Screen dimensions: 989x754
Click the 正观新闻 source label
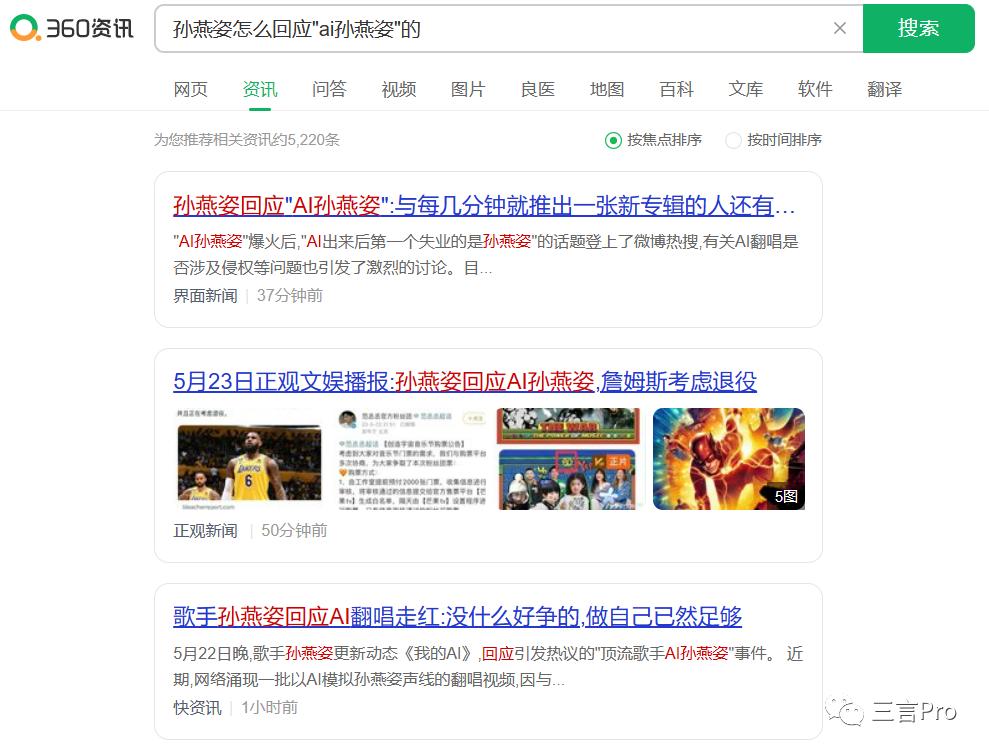(x=206, y=531)
